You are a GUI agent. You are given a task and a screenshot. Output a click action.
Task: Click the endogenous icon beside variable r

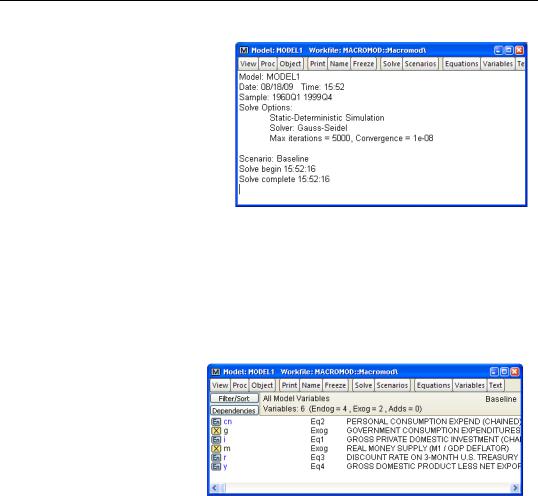(216, 458)
